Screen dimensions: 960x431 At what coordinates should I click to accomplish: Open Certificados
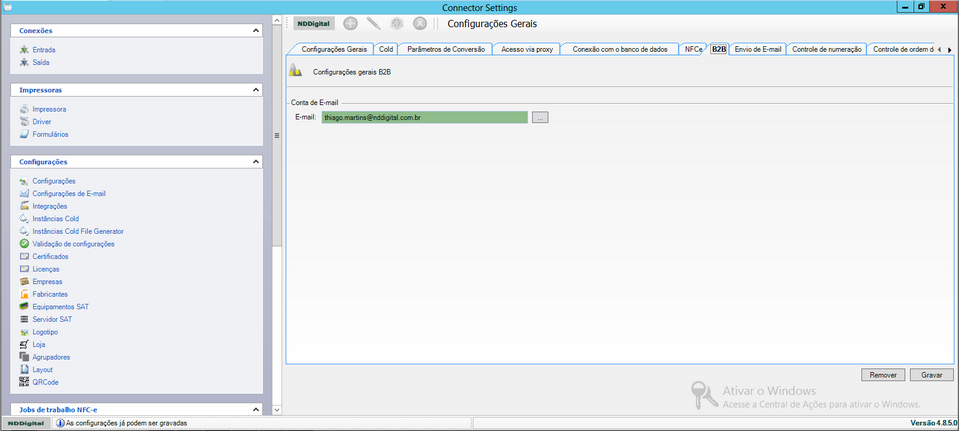[x=50, y=257]
